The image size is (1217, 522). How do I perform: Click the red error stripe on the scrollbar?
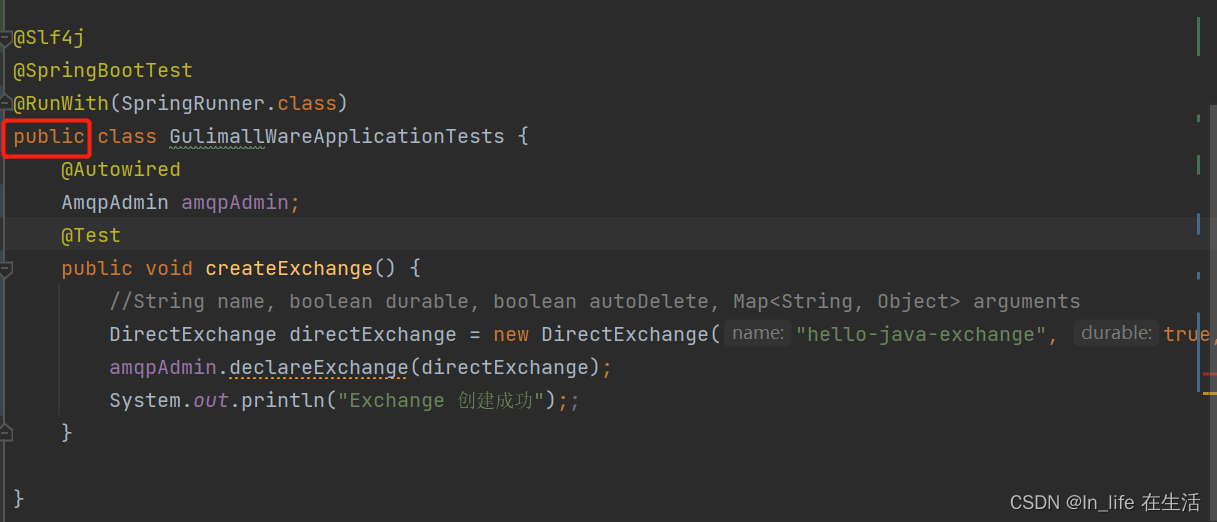pos(1210,374)
